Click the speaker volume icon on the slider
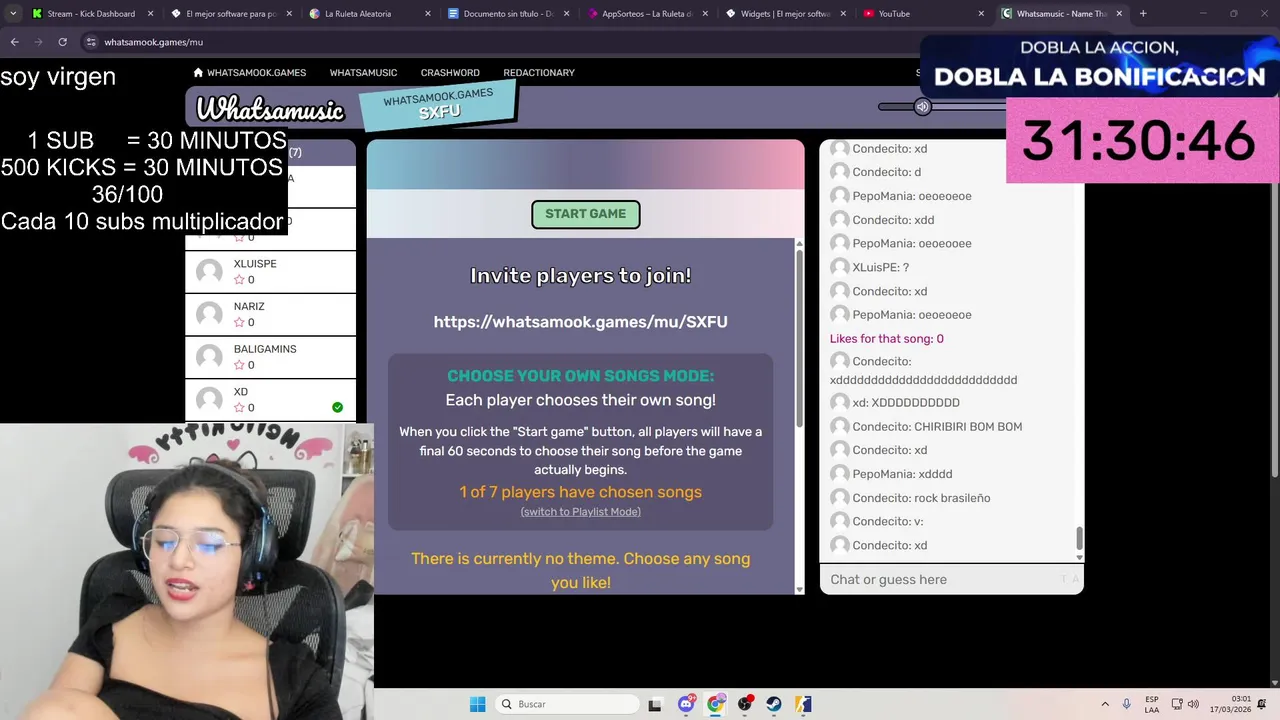 point(923,107)
